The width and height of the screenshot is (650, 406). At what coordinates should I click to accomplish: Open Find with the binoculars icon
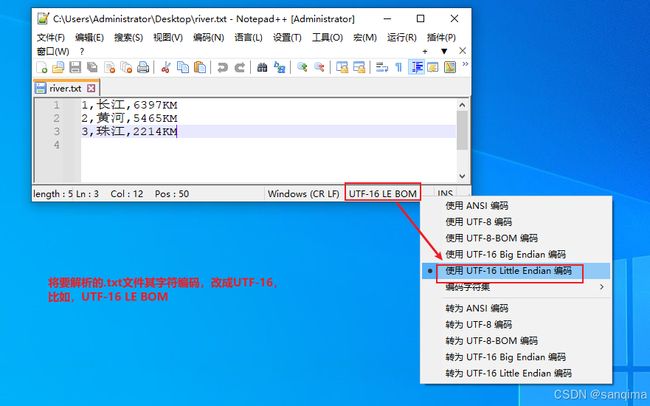(x=262, y=67)
